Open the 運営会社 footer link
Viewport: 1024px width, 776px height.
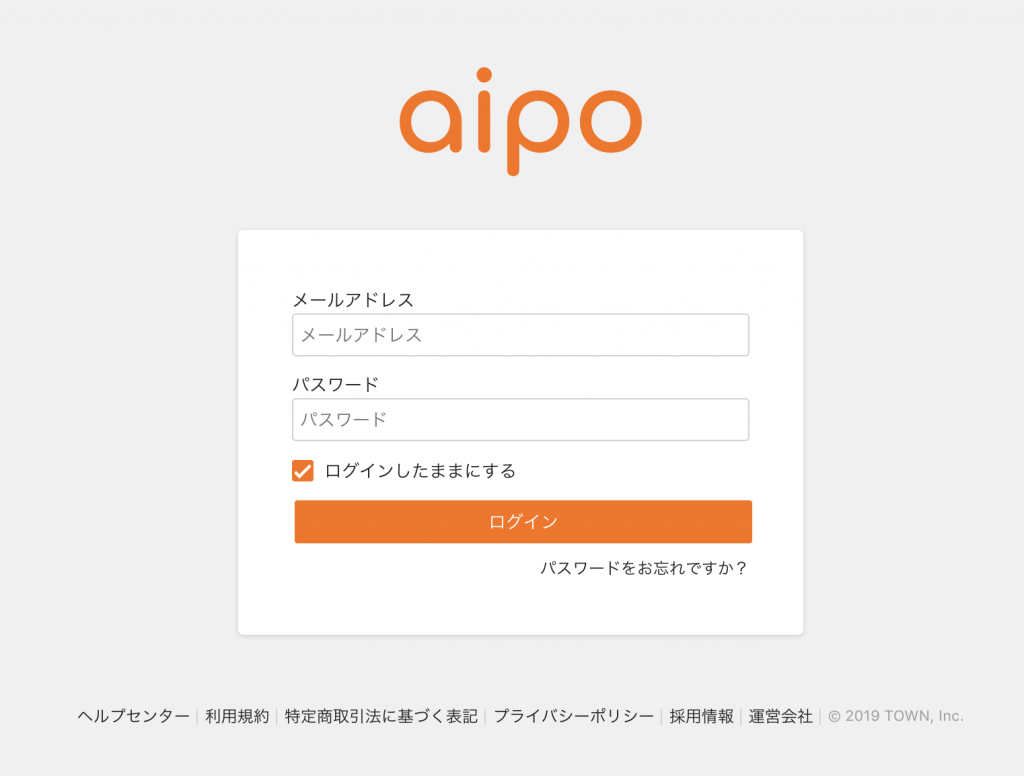(x=780, y=716)
